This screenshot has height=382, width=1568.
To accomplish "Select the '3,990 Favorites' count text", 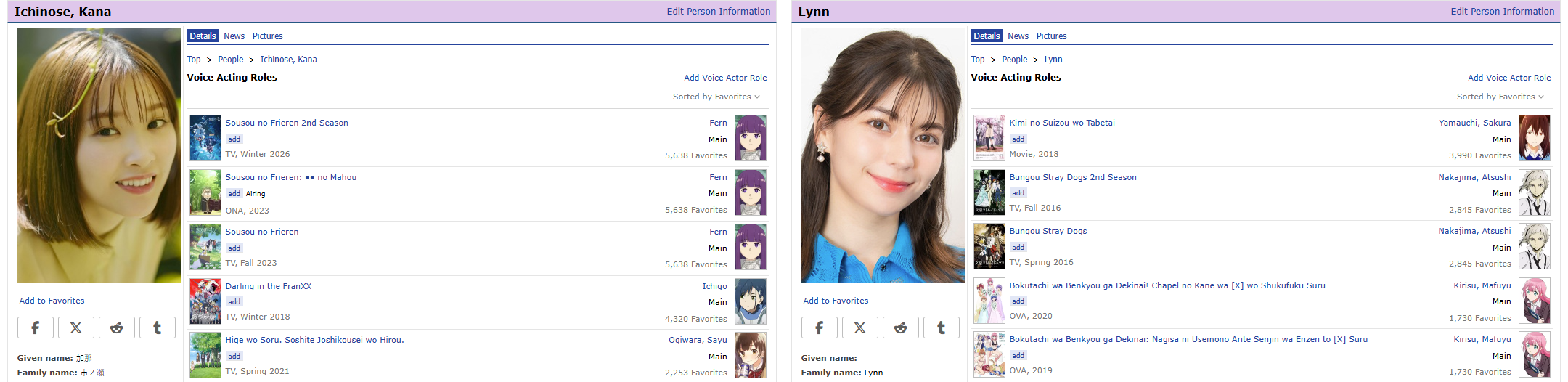I will [x=1479, y=155].
